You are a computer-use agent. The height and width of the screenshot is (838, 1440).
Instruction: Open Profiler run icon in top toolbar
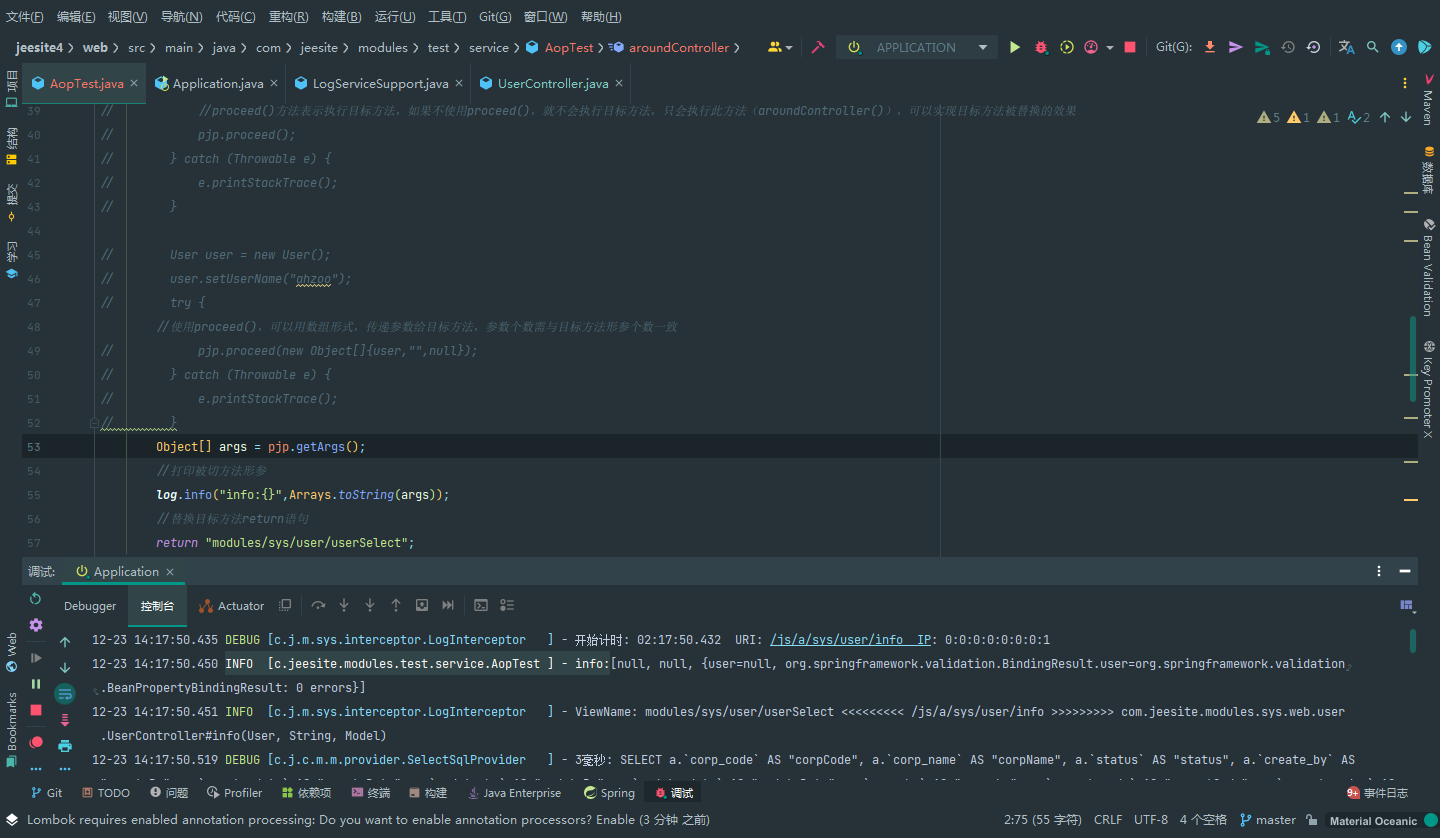coord(1091,47)
